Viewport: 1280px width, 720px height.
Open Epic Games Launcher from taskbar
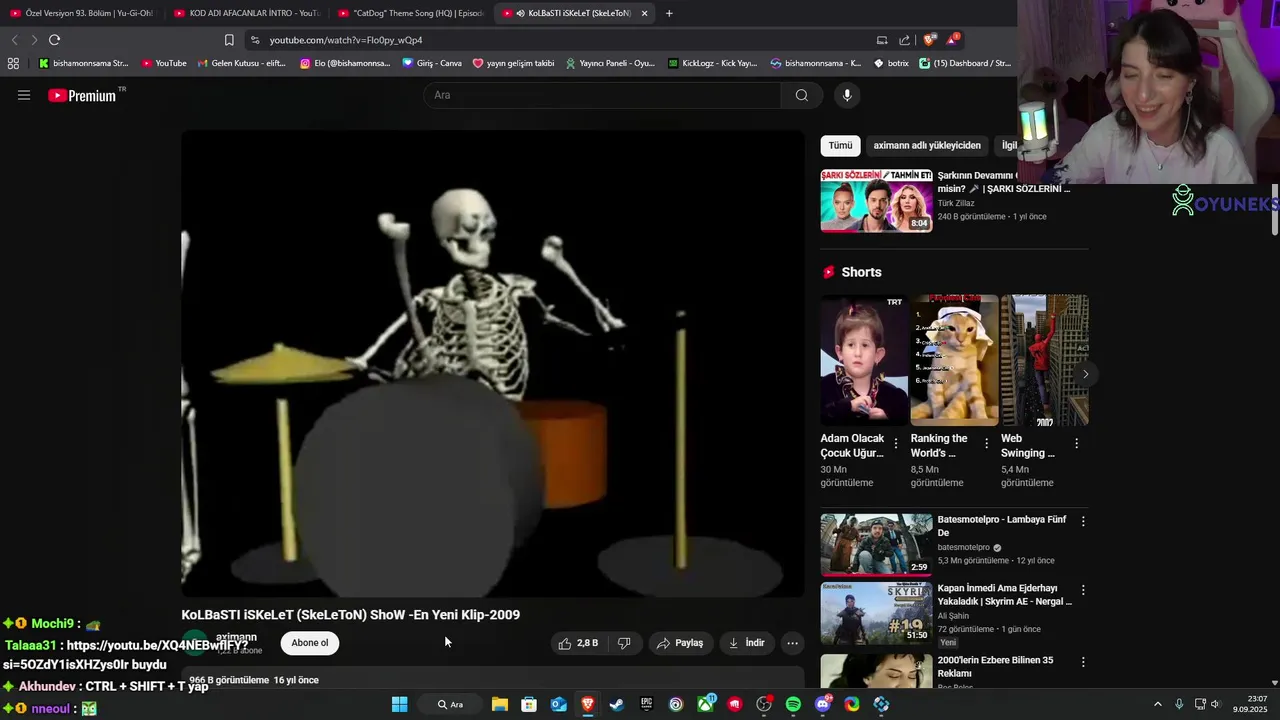(x=646, y=704)
